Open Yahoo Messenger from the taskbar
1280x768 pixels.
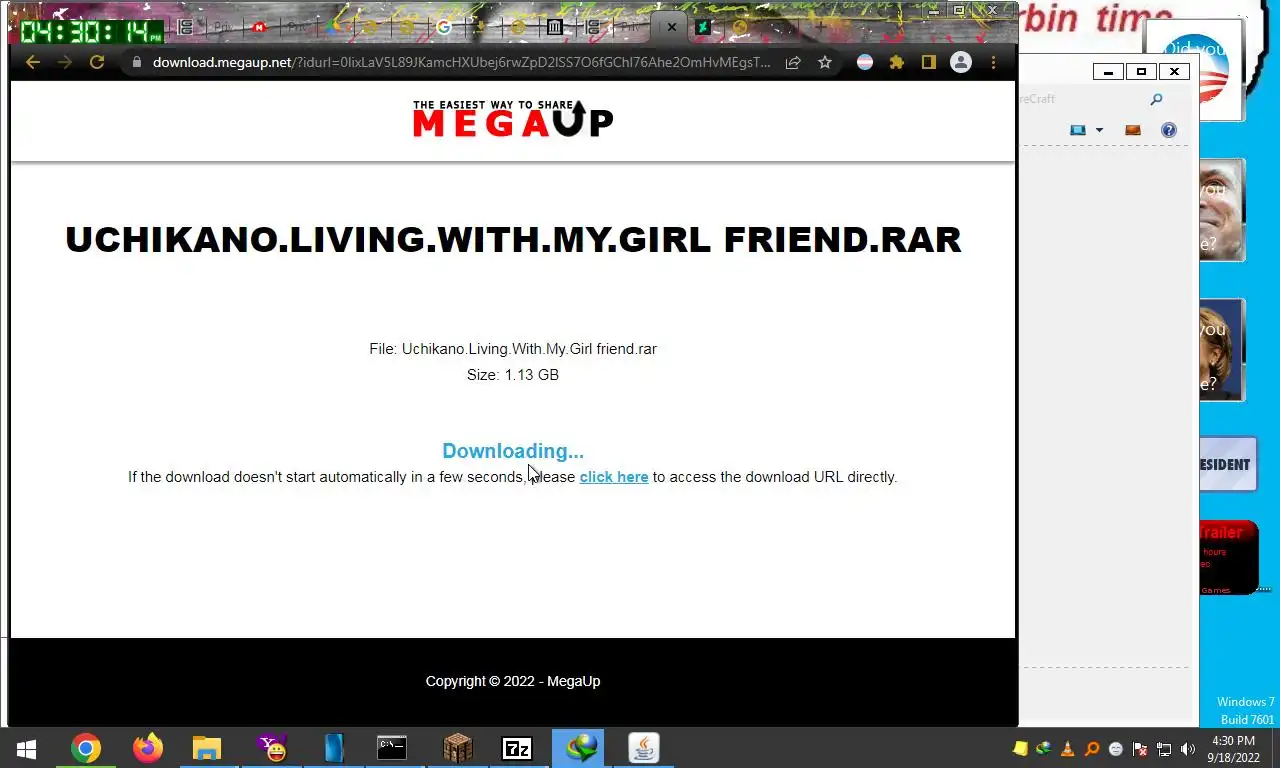271,748
